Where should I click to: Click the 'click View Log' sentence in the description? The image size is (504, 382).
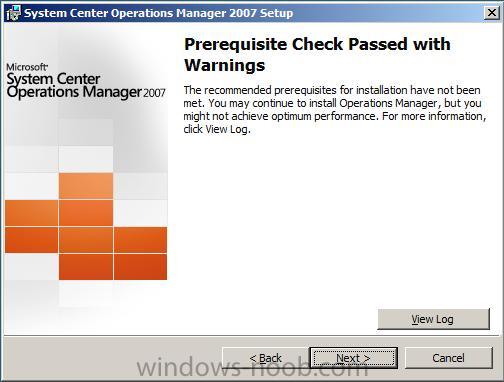(x=217, y=129)
